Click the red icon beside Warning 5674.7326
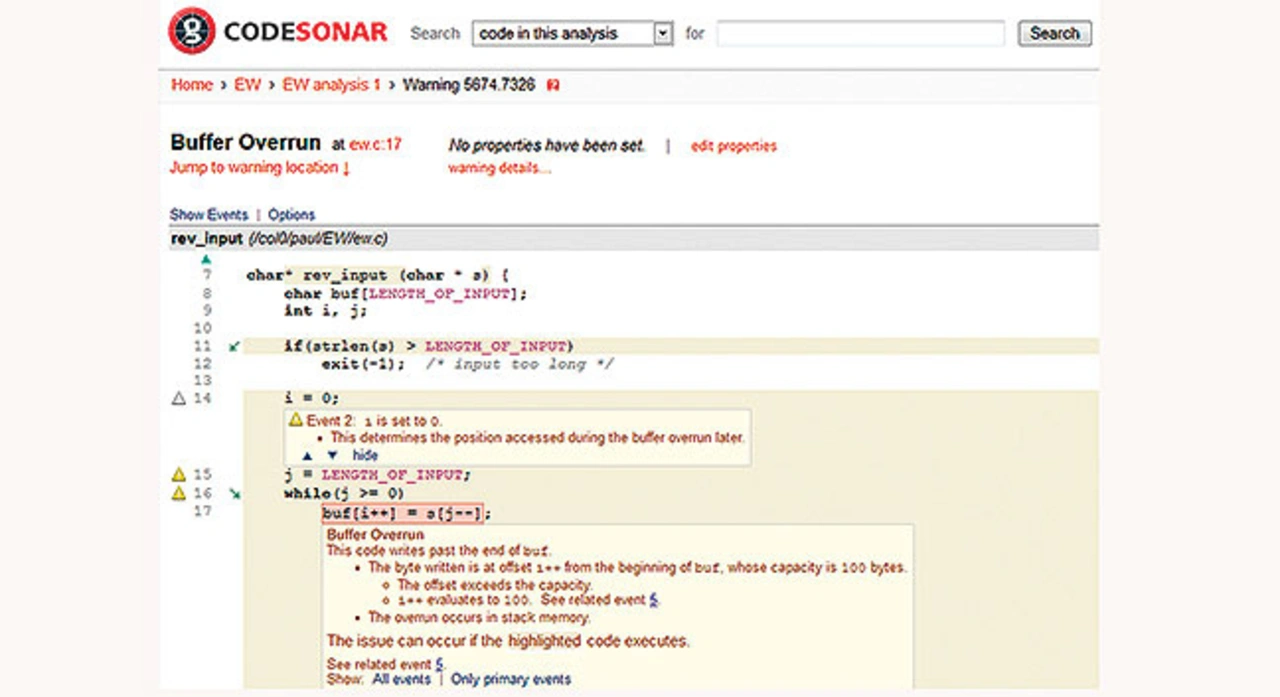 tap(553, 86)
